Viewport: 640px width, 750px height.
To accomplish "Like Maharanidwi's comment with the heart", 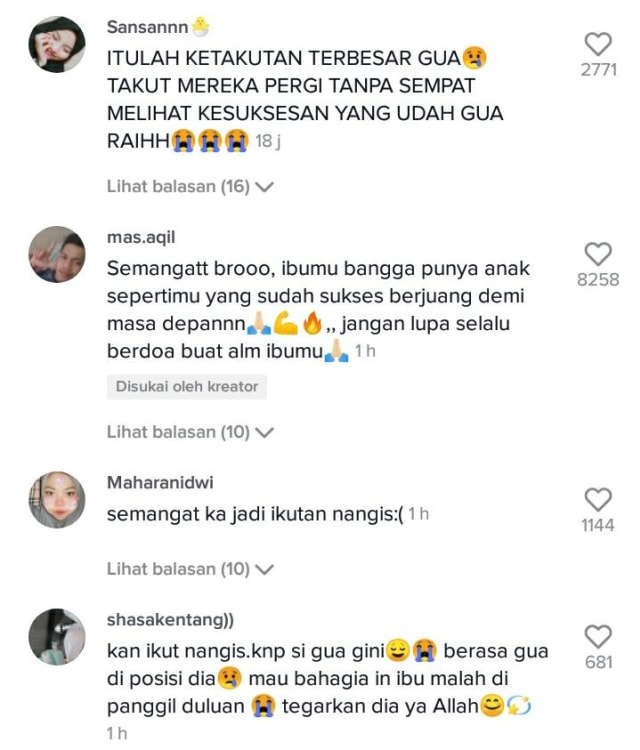I will (x=598, y=499).
